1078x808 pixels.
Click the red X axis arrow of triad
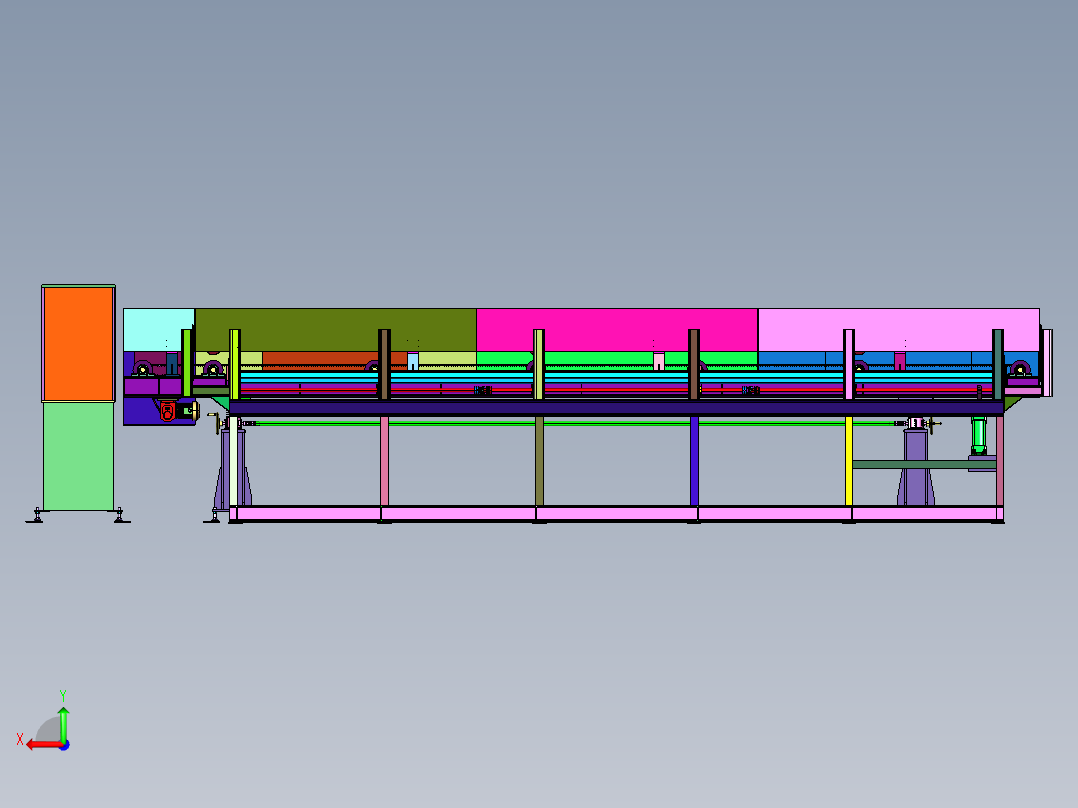point(43,745)
